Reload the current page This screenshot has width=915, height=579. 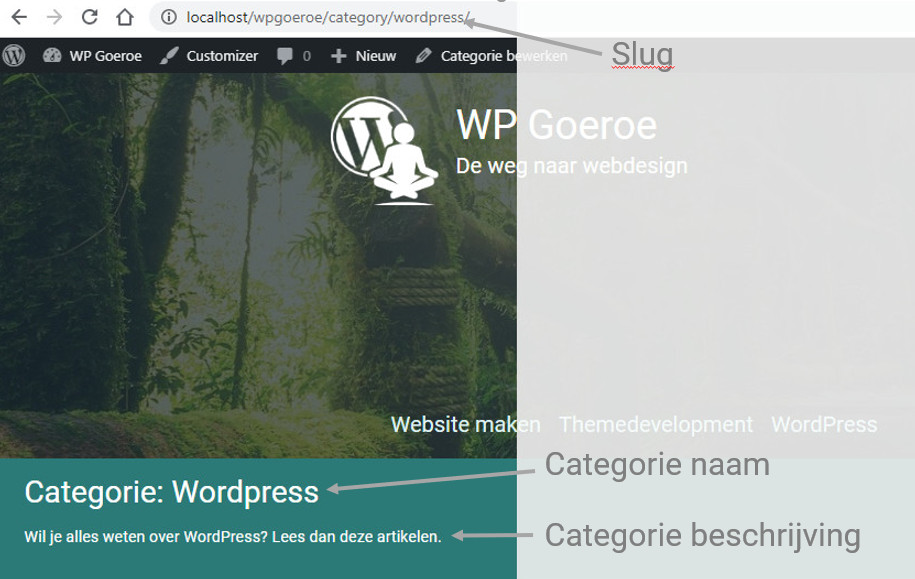89,17
